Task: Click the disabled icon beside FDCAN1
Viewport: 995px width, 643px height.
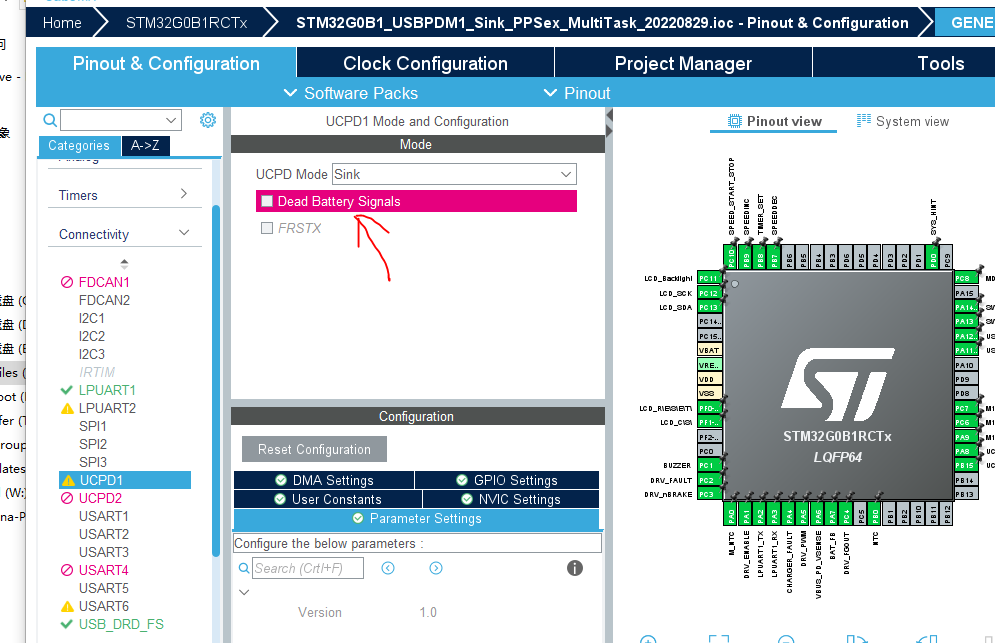Action: [x=67, y=282]
